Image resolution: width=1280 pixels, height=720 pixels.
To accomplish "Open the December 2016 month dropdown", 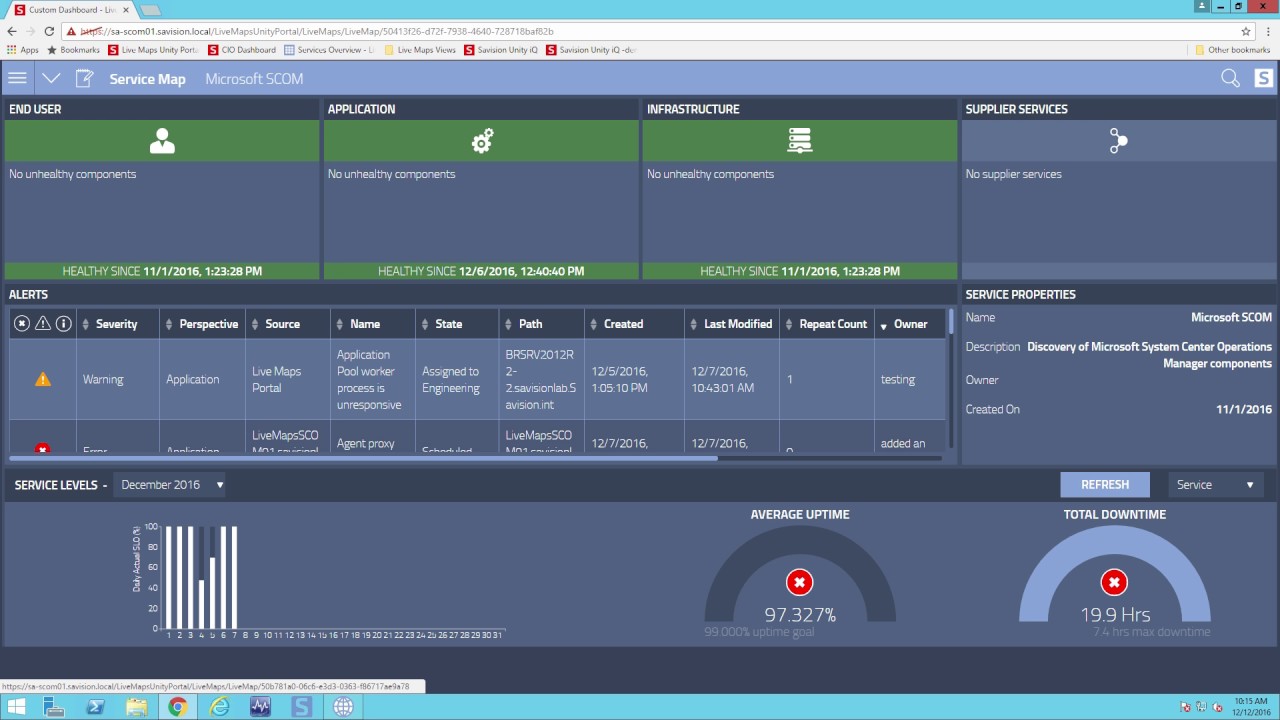I will coord(171,485).
